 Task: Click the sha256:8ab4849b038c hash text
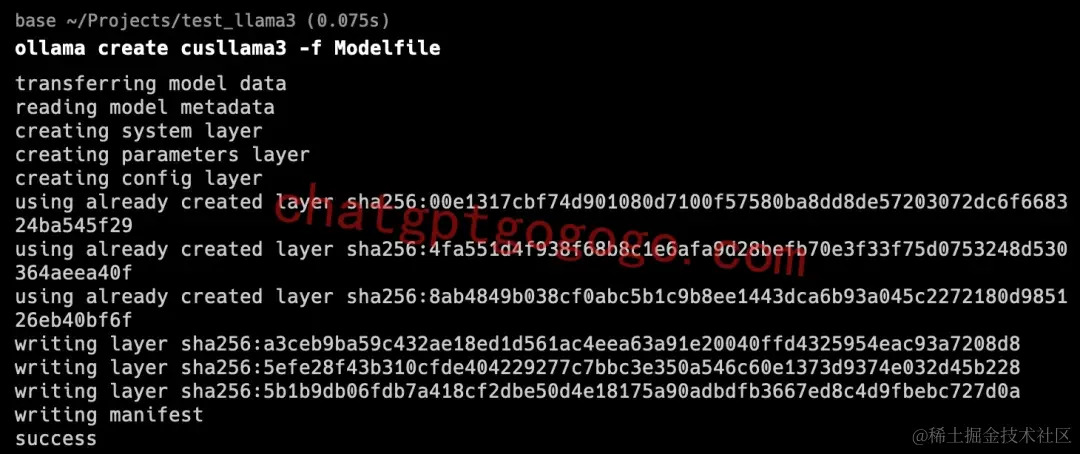[707, 297]
